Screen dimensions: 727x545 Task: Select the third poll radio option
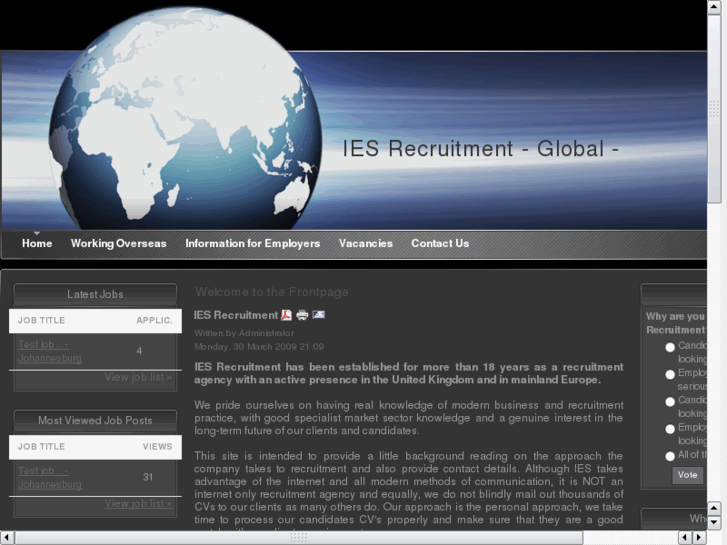670,402
